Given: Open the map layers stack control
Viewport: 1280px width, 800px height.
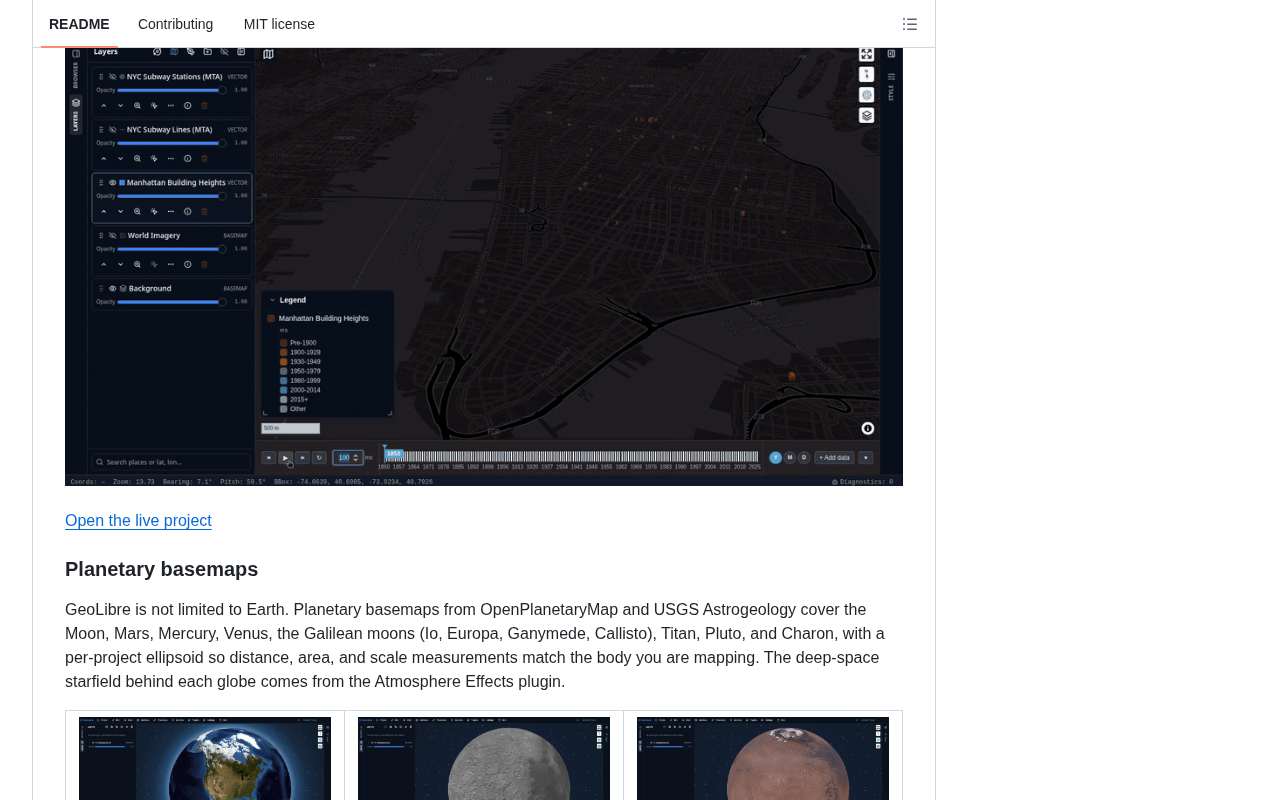Looking at the screenshot, I should point(867,115).
